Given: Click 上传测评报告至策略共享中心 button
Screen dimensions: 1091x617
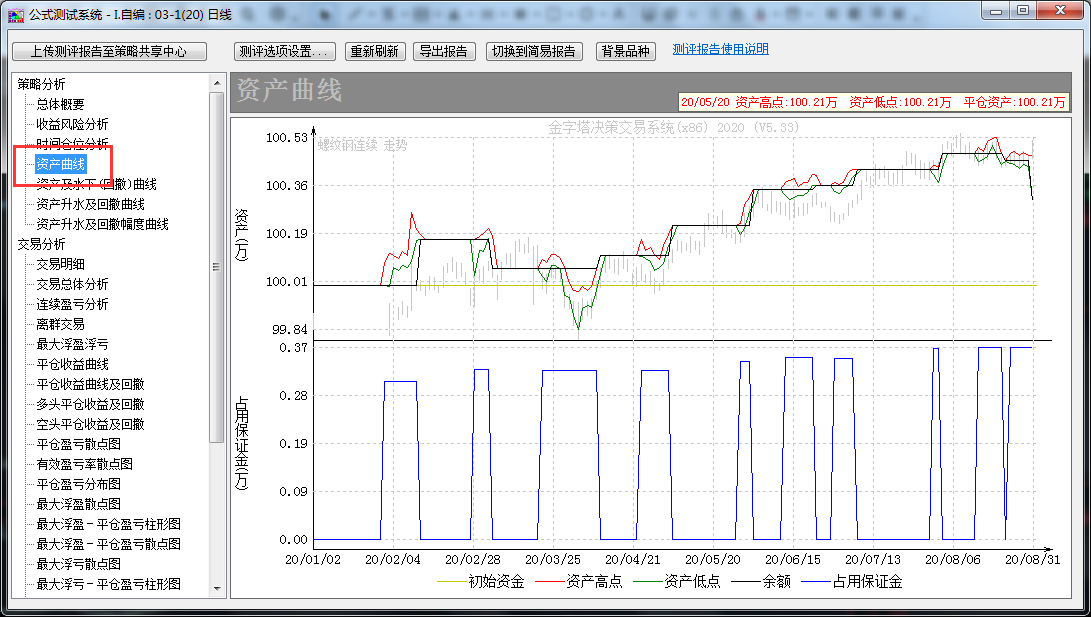Looking at the screenshot, I should [110, 51].
